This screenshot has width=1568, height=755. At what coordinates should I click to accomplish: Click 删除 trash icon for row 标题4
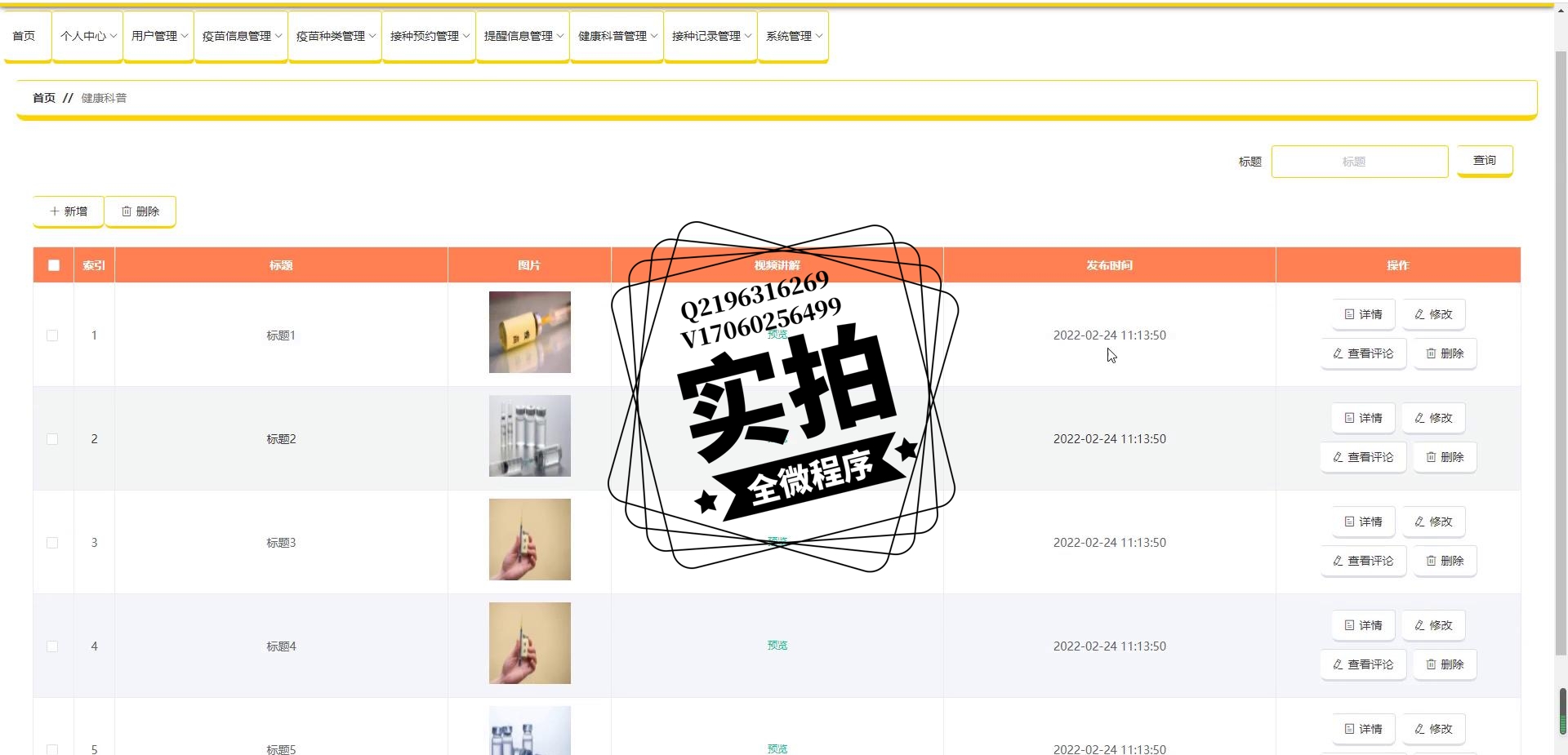[1431, 664]
